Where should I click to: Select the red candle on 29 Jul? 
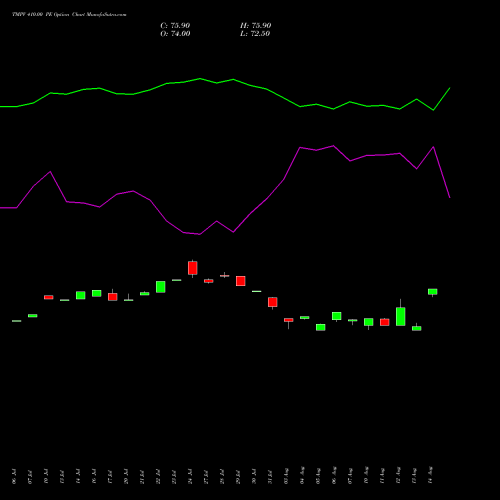(241, 281)
